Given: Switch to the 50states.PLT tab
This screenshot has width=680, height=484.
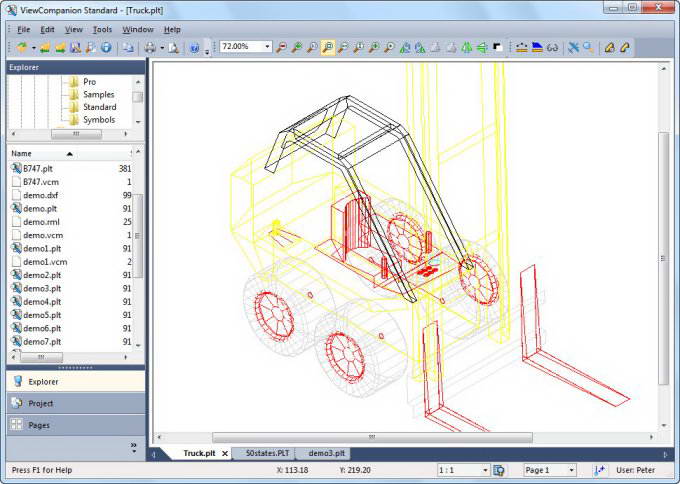Looking at the screenshot, I should (x=267, y=454).
